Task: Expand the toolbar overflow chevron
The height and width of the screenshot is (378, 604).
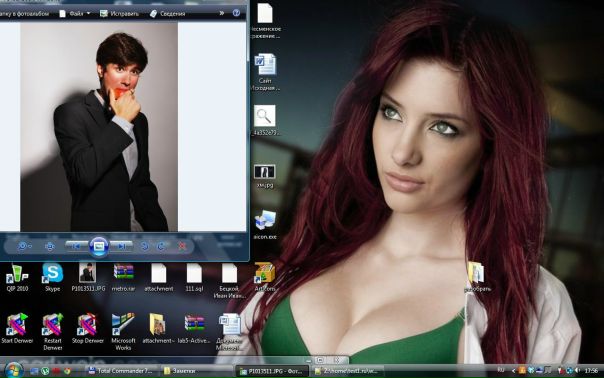Action: click(221, 13)
